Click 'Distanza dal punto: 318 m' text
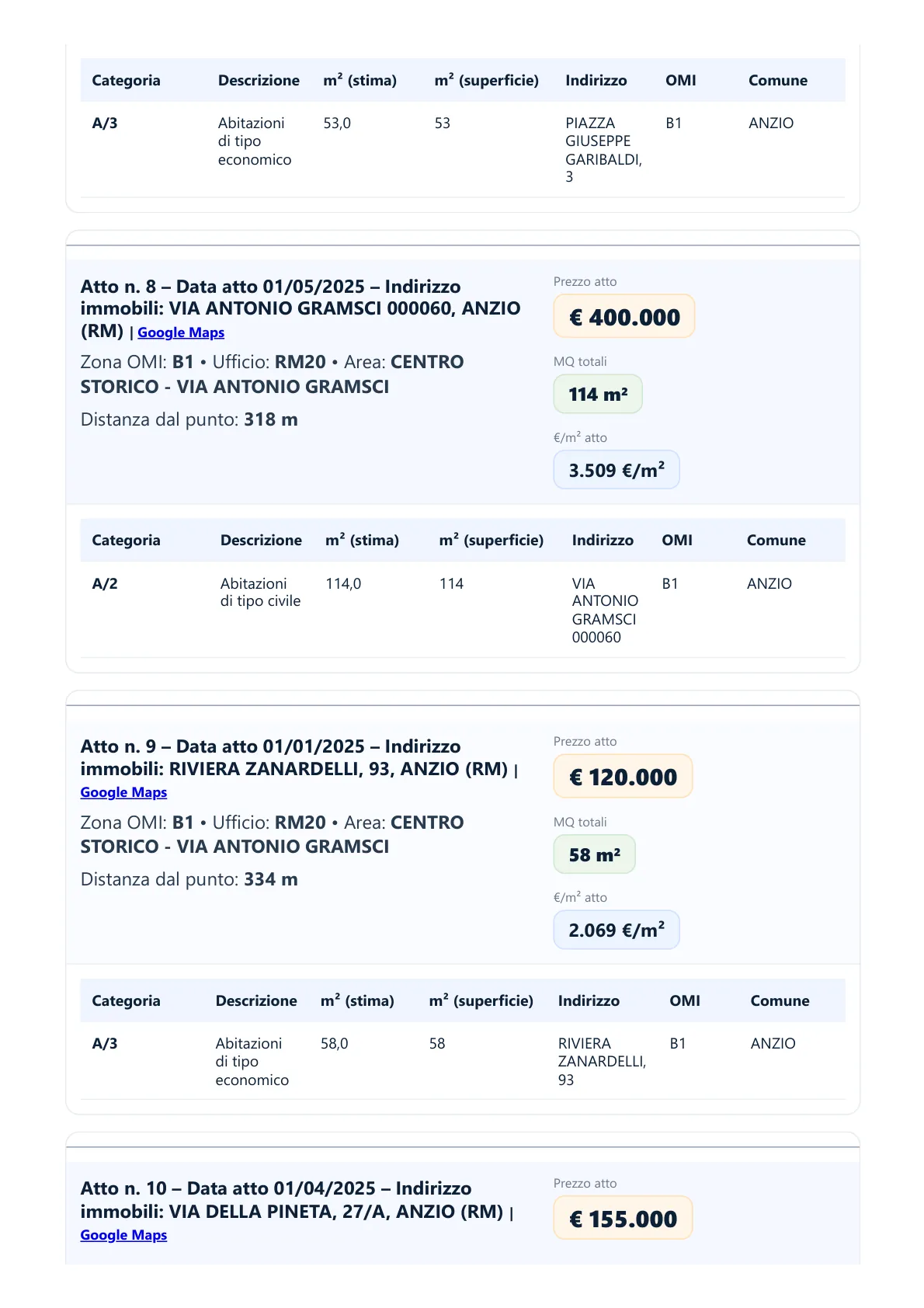 point(189,420)
